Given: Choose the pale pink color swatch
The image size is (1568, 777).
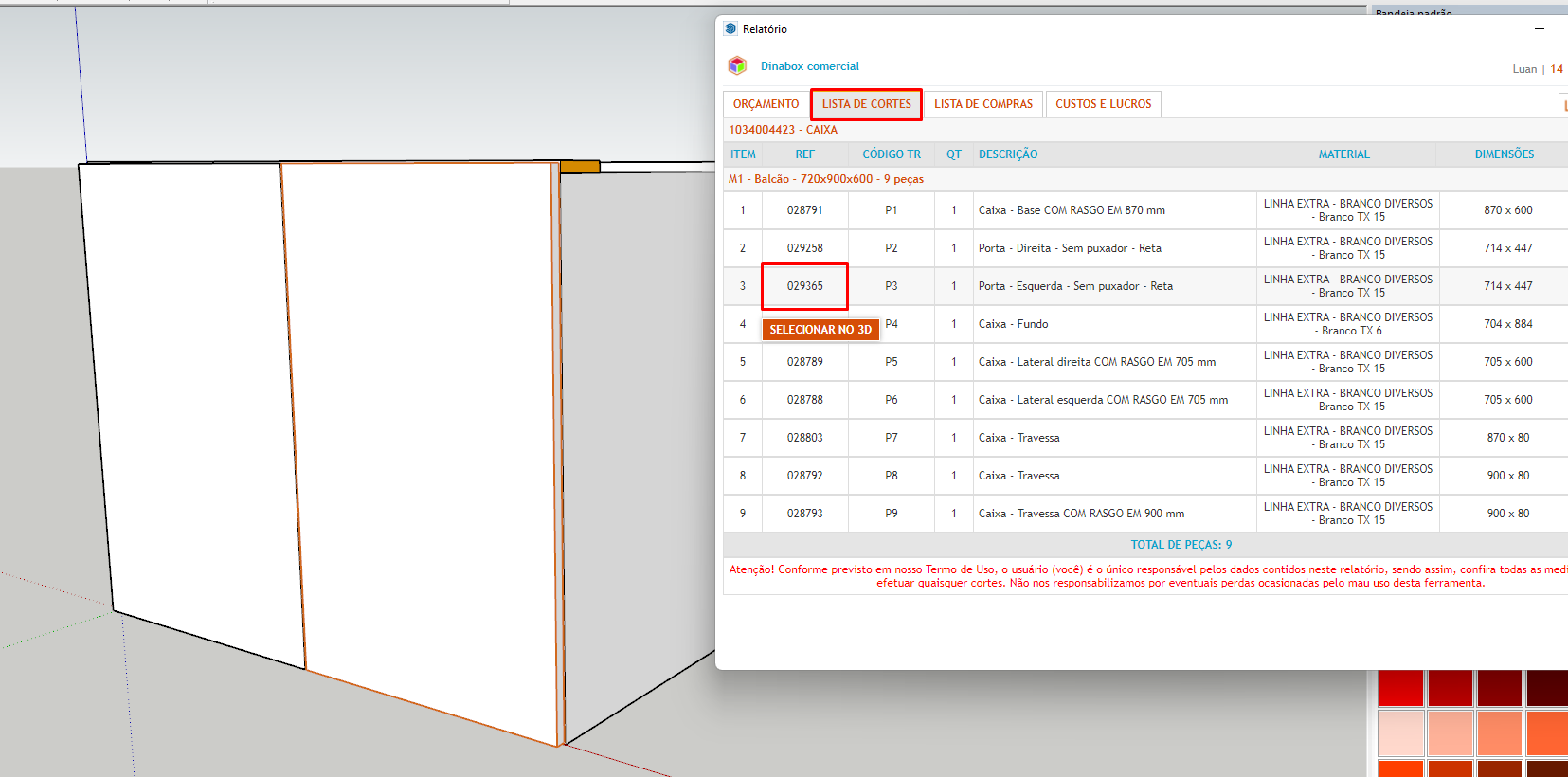Looking at the screenshot, I should 1400,732.
